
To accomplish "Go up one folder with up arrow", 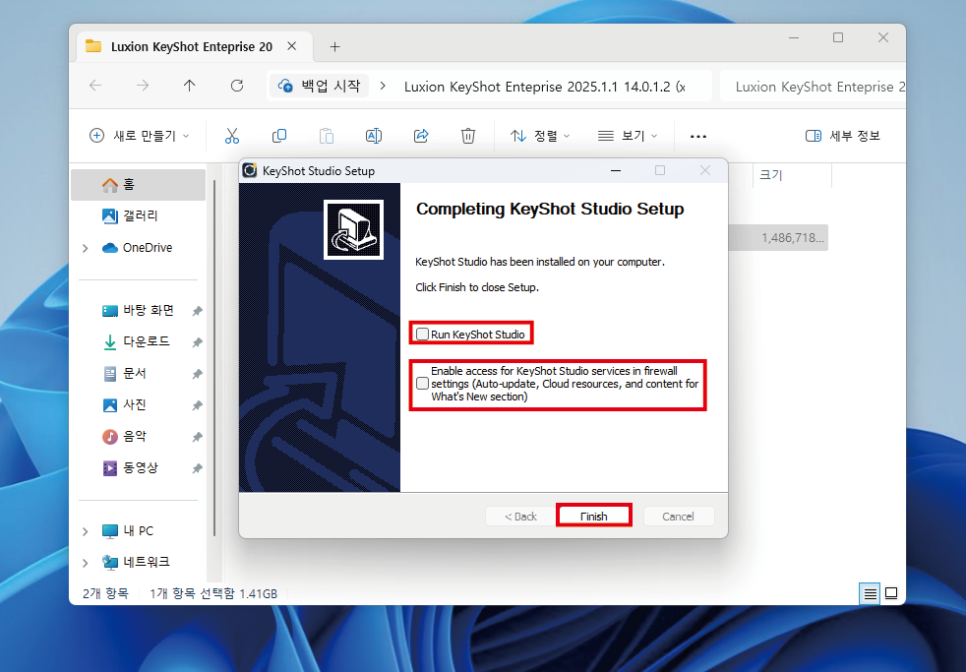I will [x=189, y=86].
